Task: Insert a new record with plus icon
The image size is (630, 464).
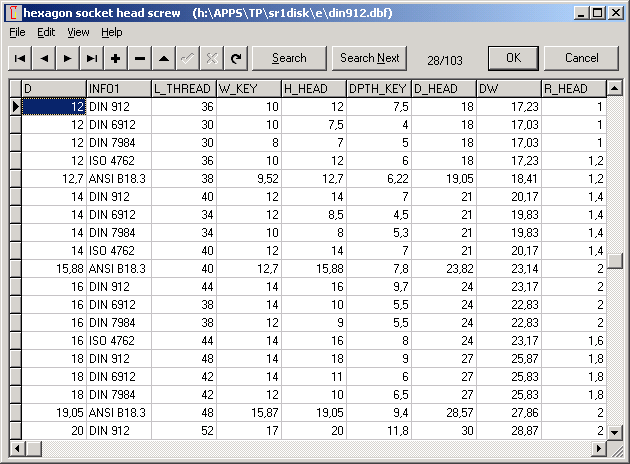Action: click(116, 58)
